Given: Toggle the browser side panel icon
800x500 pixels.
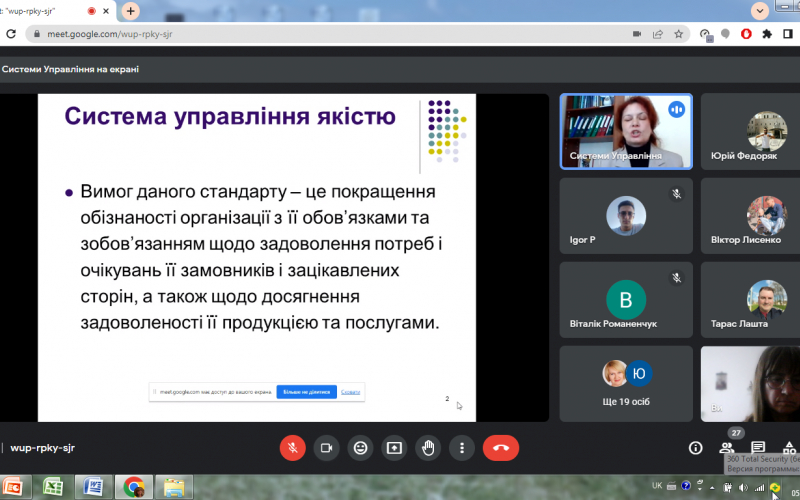Looking at the screenshot, I should pos(788,34).
